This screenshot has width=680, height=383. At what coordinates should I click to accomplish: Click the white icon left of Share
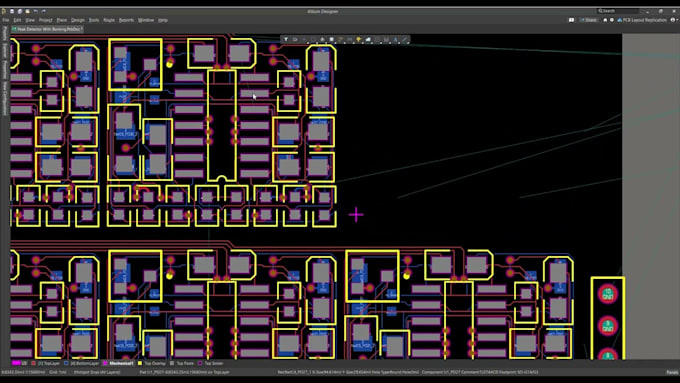pyautogui.click(x=572, y=20)
